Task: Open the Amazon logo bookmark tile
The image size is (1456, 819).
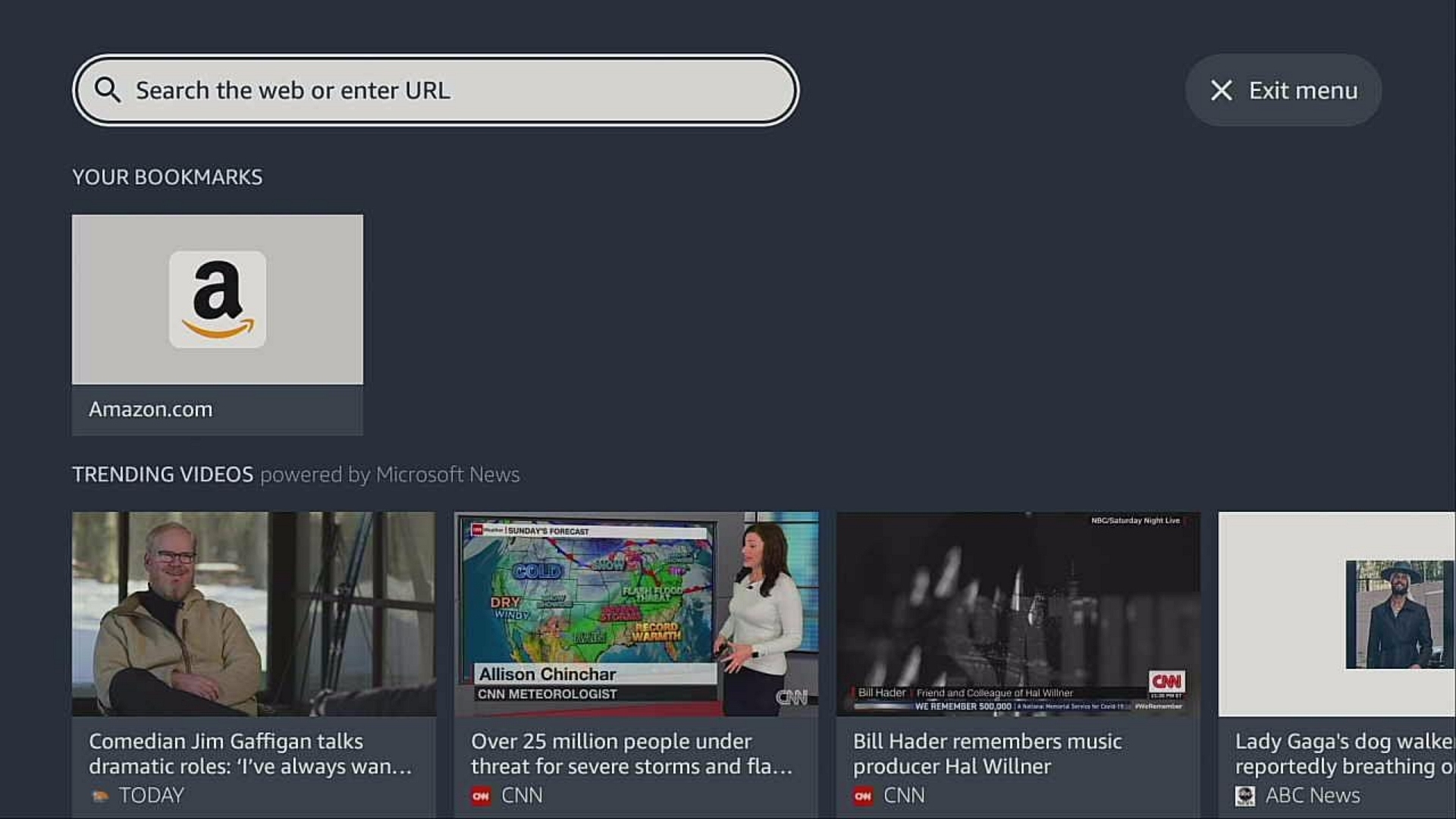Action: tap(218, 300)
